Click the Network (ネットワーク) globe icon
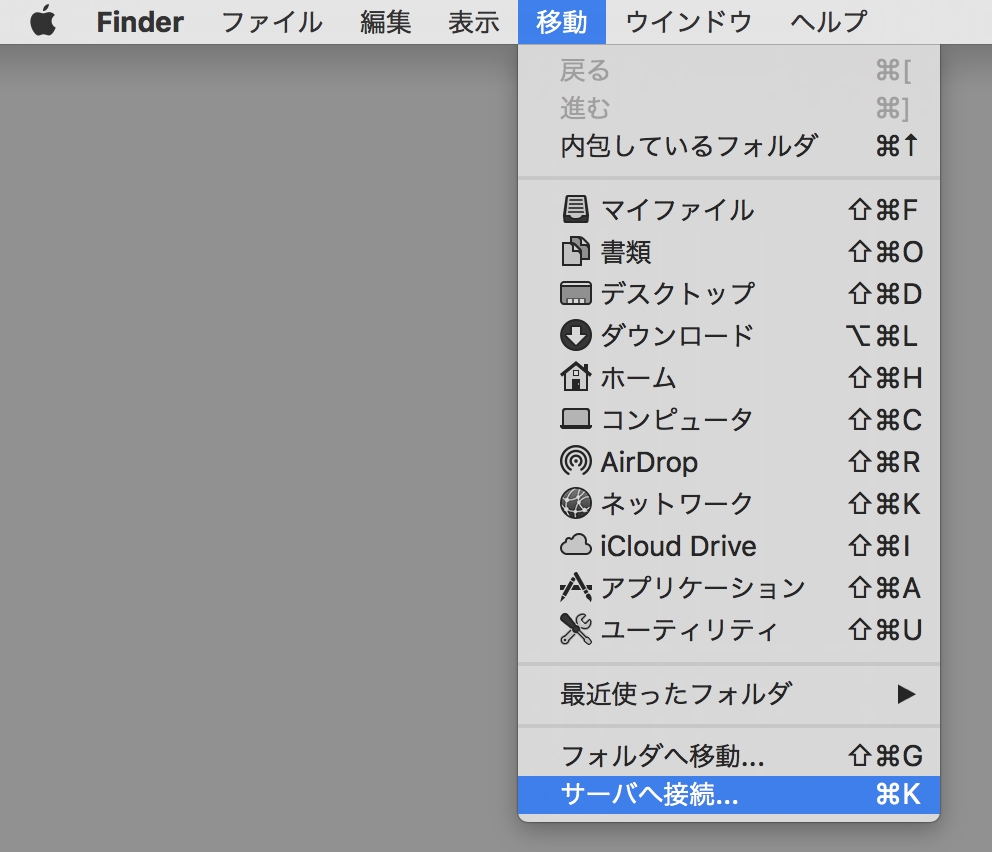This screenshot has width=992, height=852. 576,504
